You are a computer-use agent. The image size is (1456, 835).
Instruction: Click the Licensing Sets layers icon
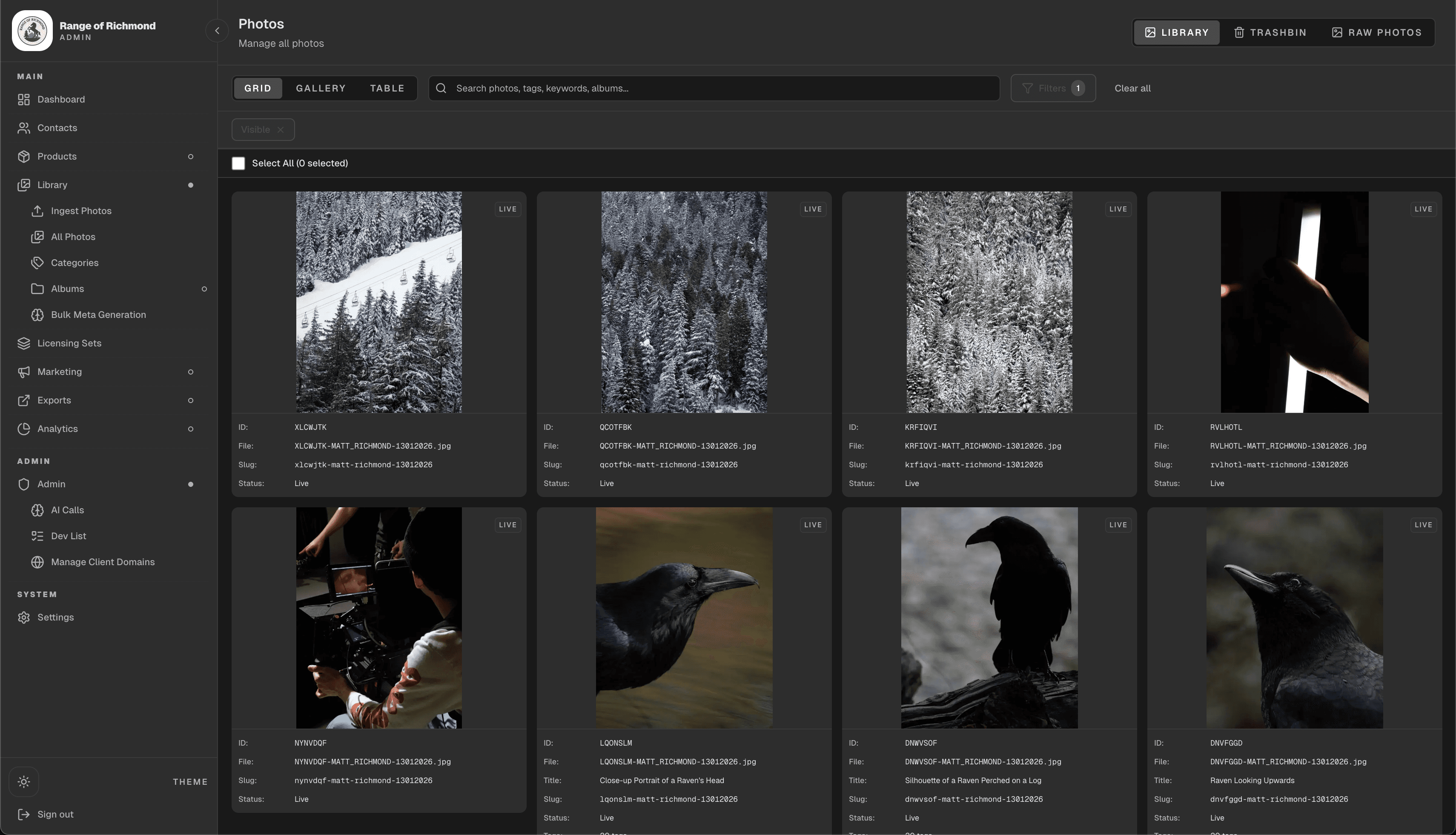[23, 343]
